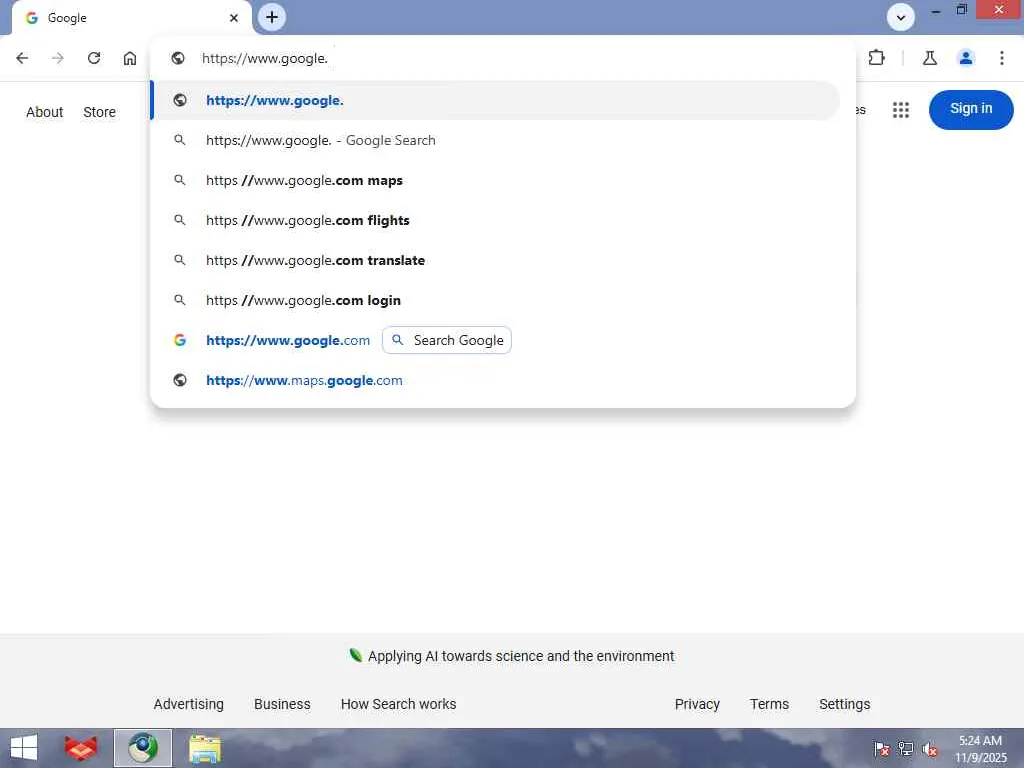Click the muted volume tray icon
Screen dimensions: 1024x768
click(930, 749)
